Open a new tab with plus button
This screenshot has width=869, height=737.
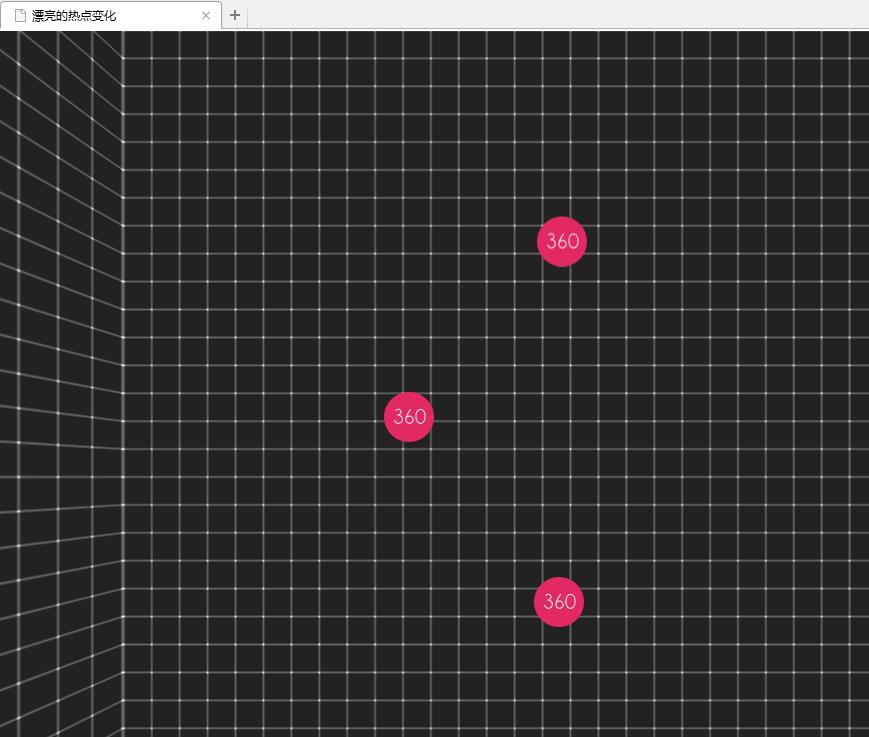point(235,15)
